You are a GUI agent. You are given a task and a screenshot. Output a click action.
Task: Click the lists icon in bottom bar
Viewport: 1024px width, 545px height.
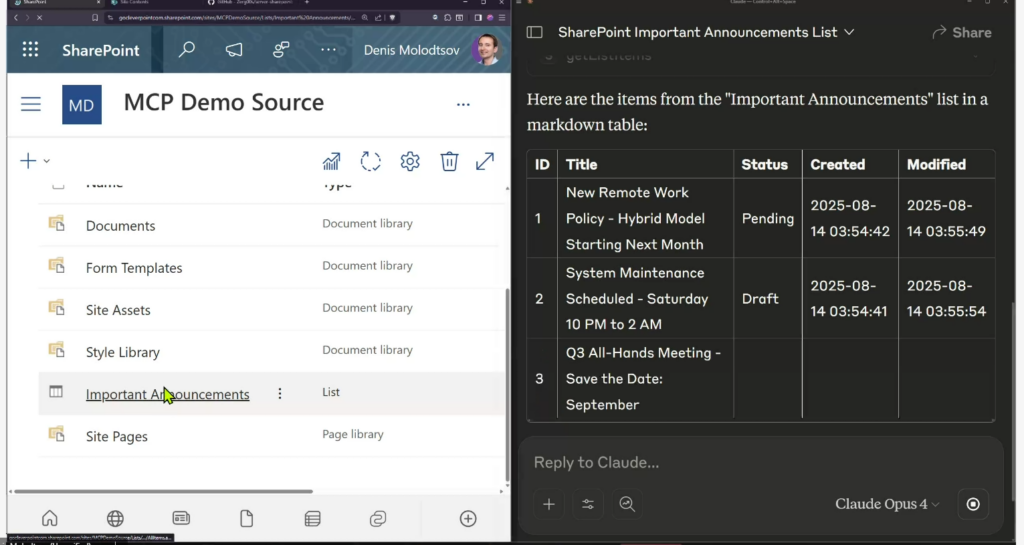[x=312, y=519]
